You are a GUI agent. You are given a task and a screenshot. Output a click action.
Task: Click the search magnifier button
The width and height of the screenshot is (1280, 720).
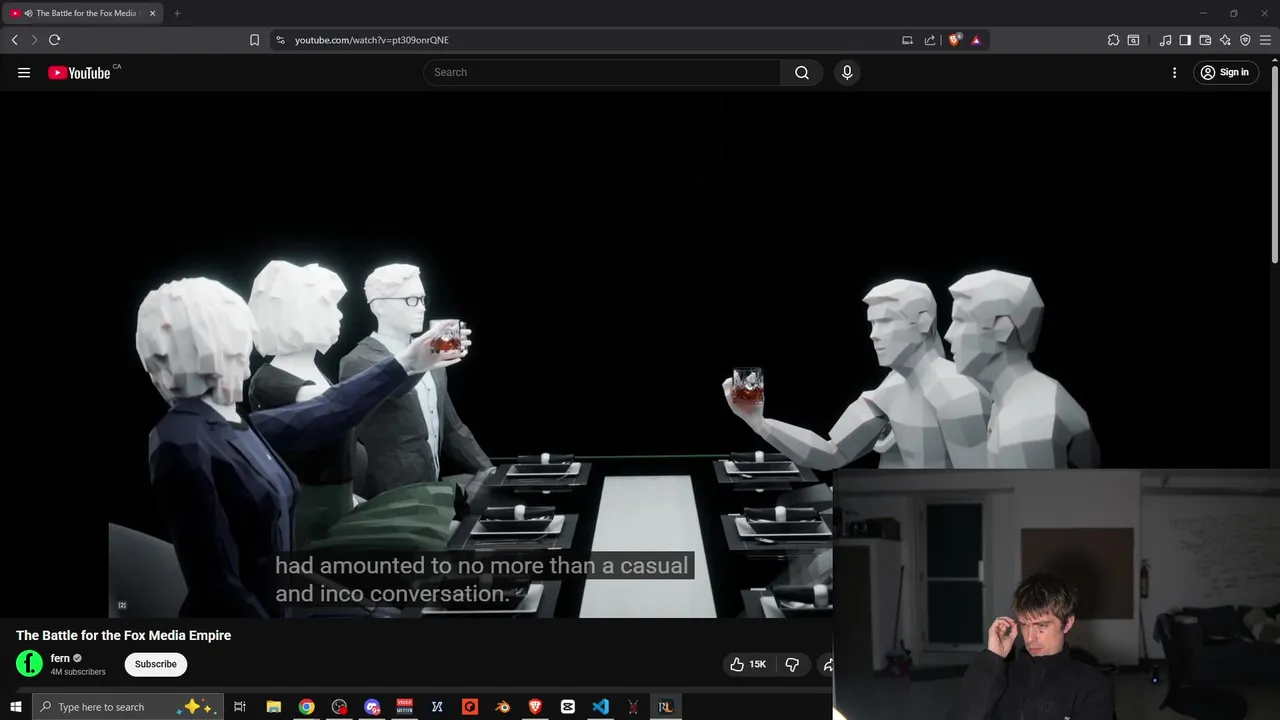pos(802,72)
